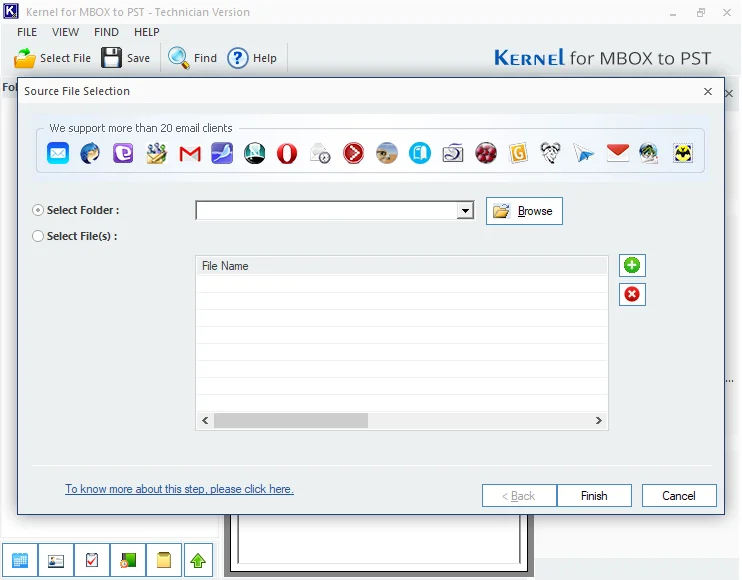Viewport: 742px width, 580px height.
Task: Click inside the folder path input field
Action: (x=325, y=211)
